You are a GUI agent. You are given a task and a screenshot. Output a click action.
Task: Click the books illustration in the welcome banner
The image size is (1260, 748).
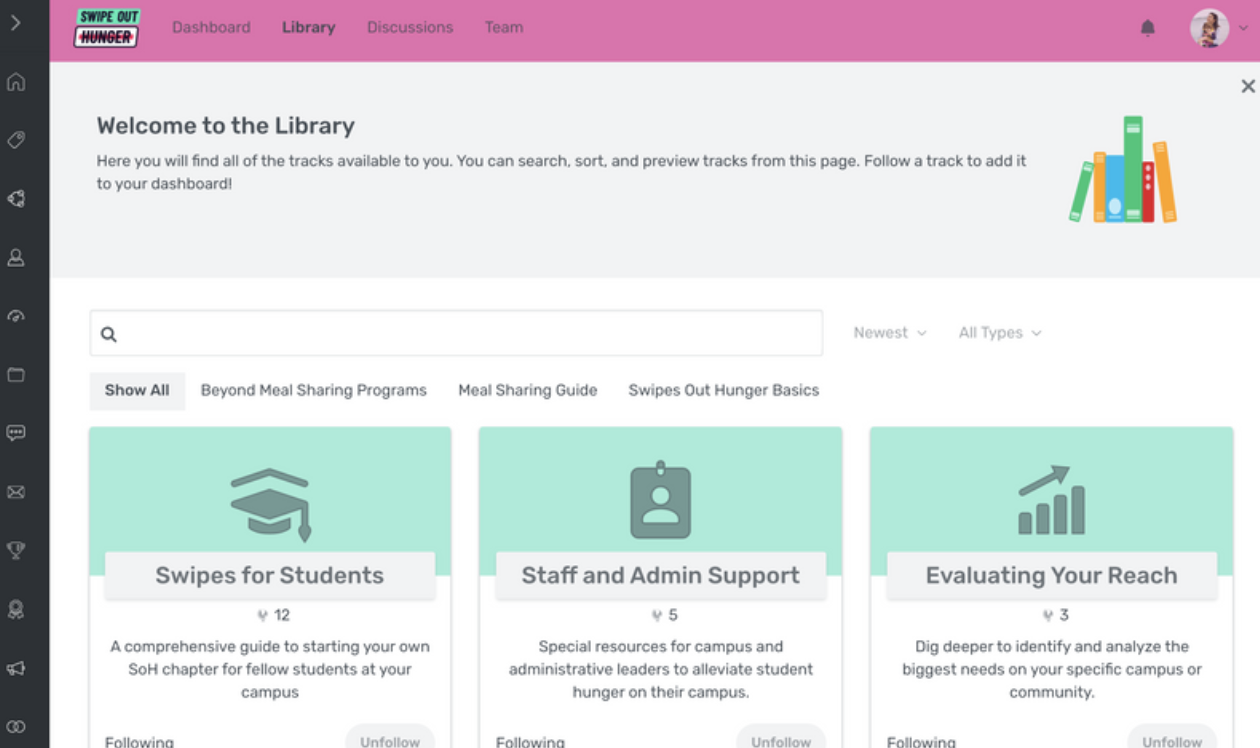click(x=1123, y=169)
